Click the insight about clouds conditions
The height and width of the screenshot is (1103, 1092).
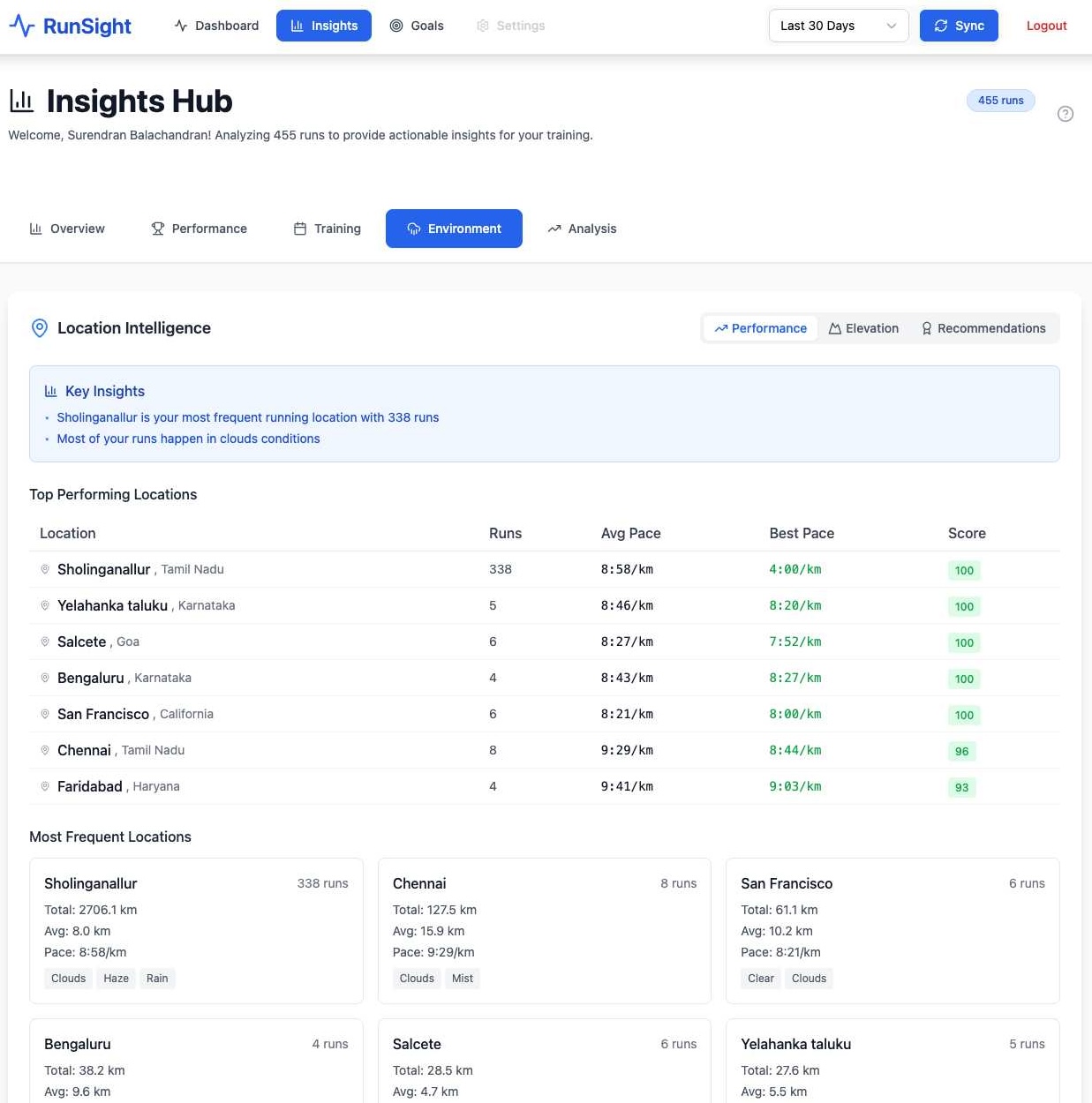click(x=188, y=439)
